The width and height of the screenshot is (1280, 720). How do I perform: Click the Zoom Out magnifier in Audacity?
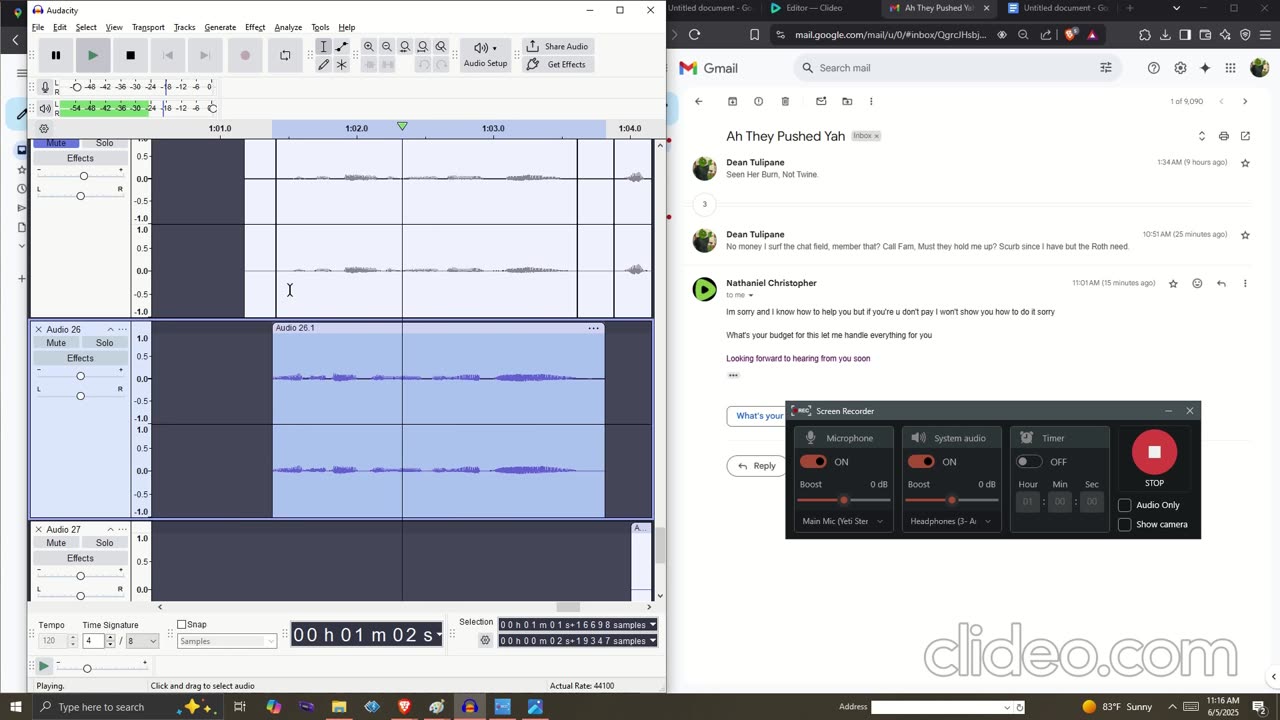(x=387, y=47)
